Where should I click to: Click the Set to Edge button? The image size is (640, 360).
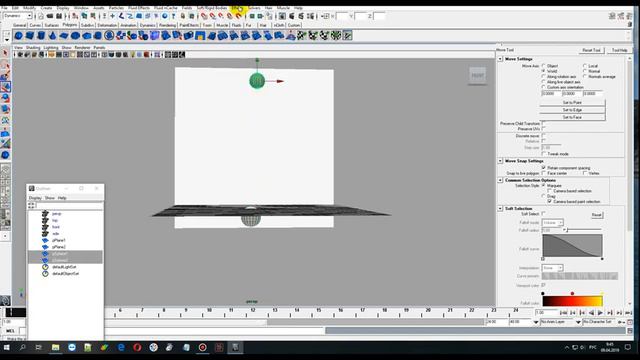coord(572,110)
